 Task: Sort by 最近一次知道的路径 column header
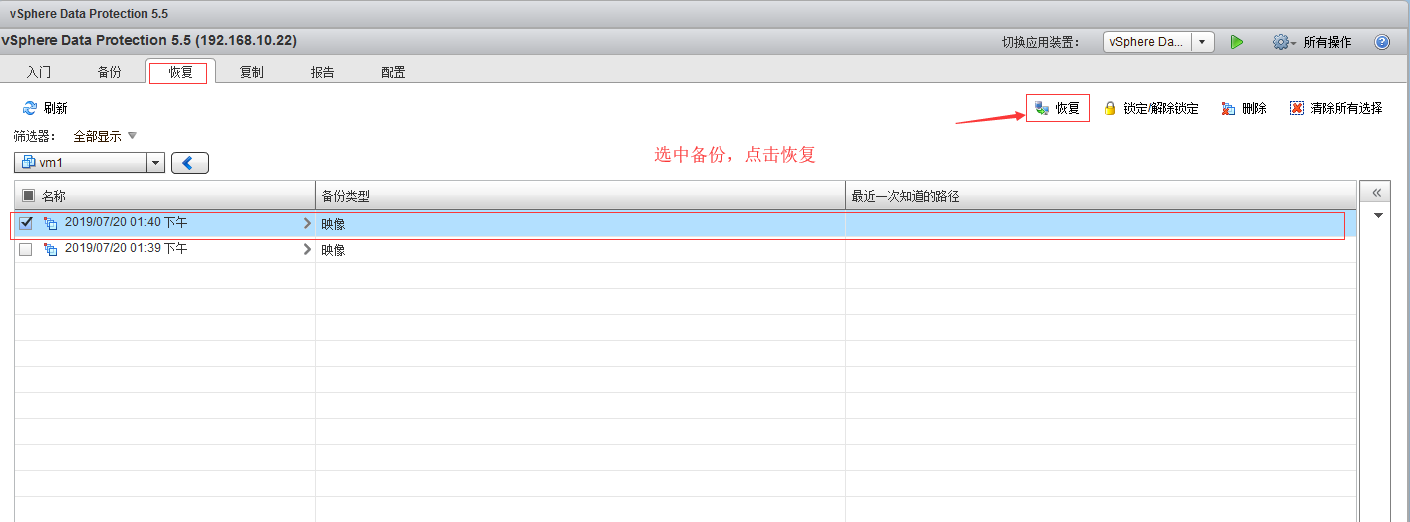point(905,196)
